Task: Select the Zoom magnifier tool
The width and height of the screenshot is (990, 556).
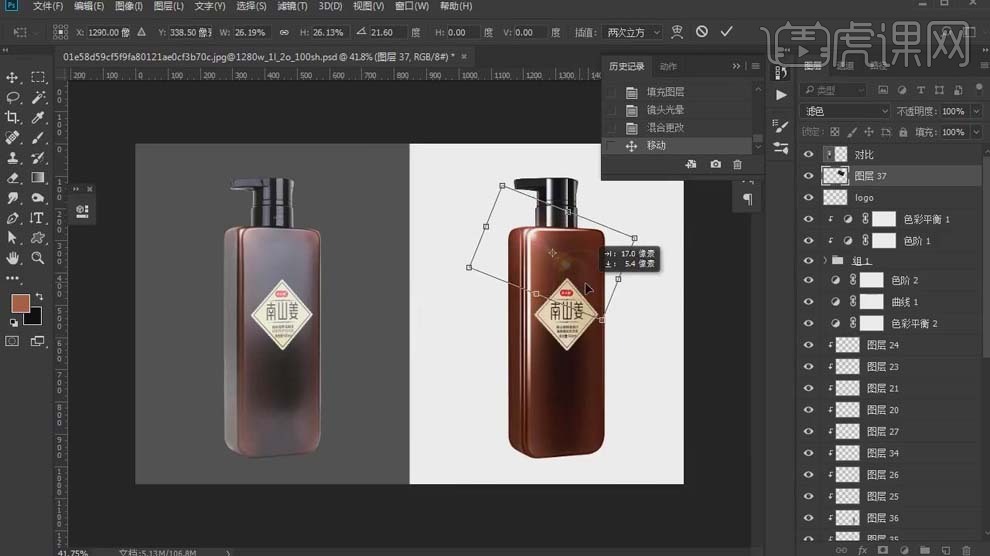Action: [x=38, y=257]
